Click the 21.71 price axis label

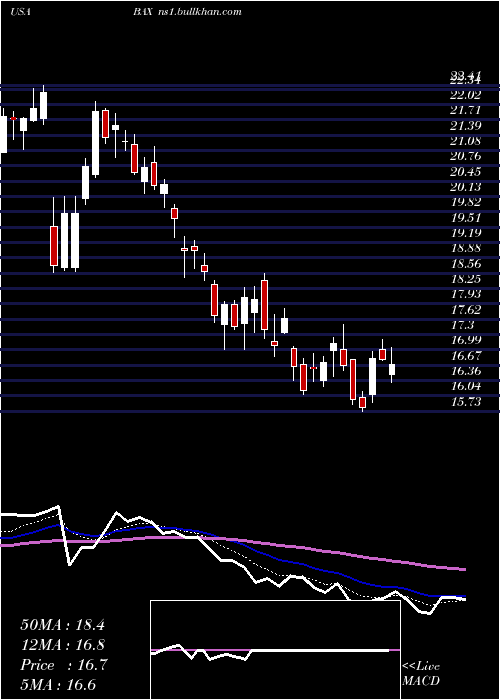tap(465, 110)
